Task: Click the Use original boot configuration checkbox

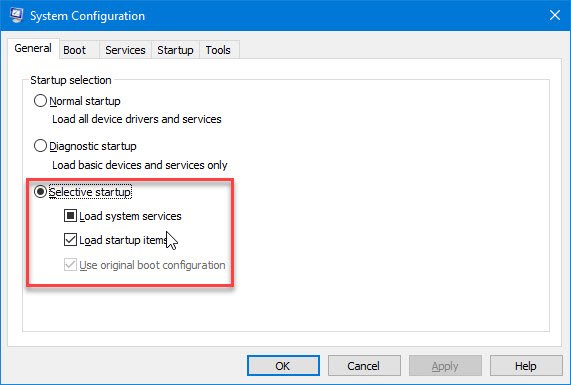Action: tap(70, 265)
